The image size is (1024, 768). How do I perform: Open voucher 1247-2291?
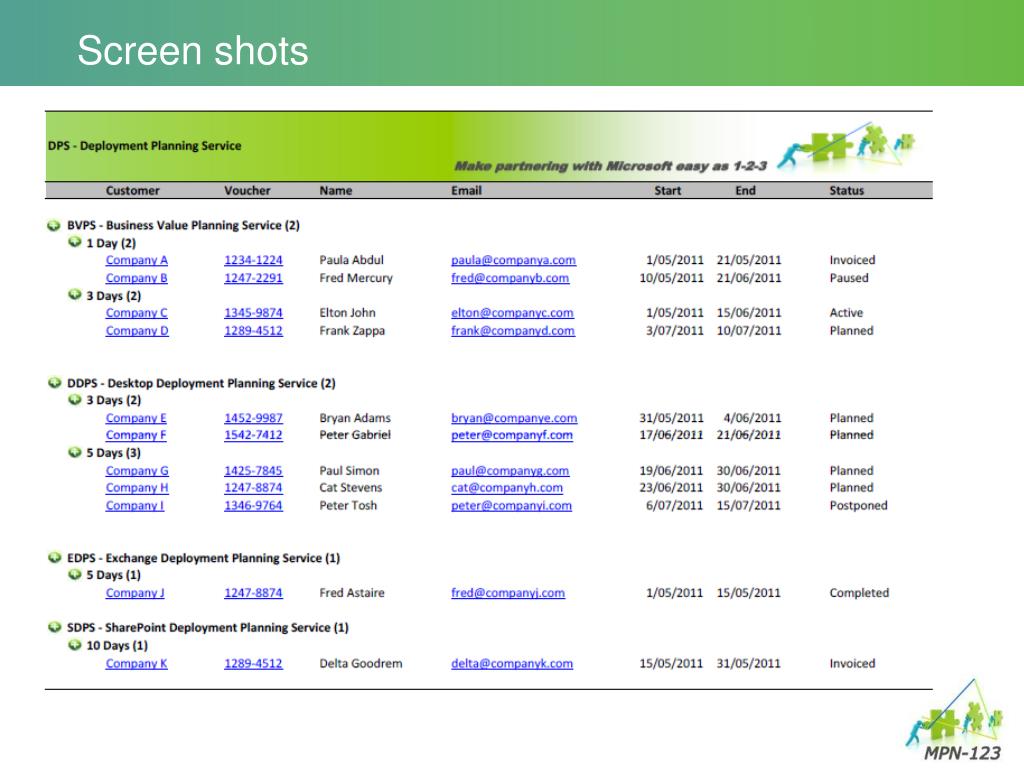point(253,278)
